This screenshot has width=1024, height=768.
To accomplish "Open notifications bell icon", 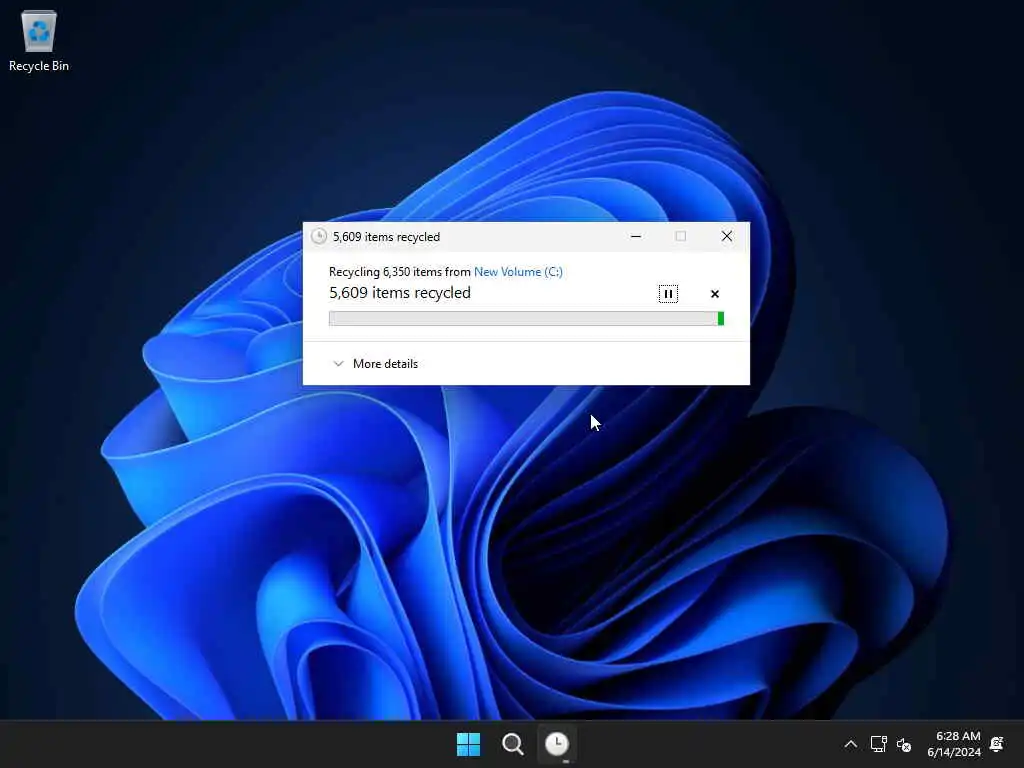I will [997, 744].
